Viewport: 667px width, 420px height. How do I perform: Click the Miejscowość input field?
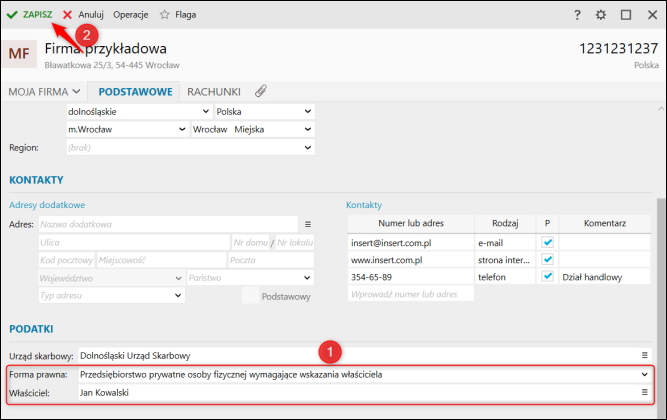point(162,260)
